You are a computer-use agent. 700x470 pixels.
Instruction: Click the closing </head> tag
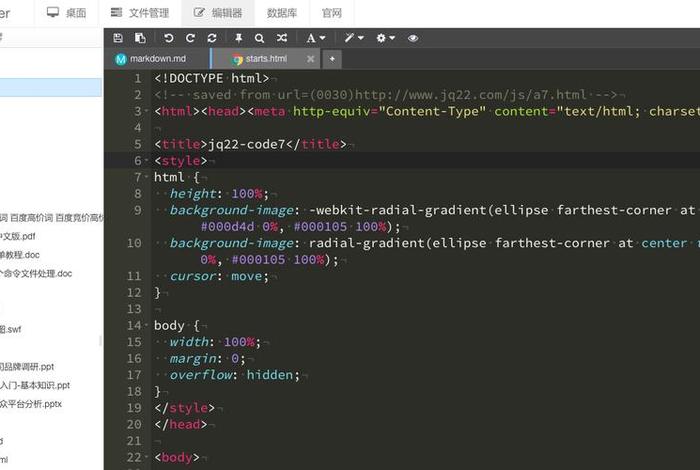pyautogui.click(x=181, y=424)
